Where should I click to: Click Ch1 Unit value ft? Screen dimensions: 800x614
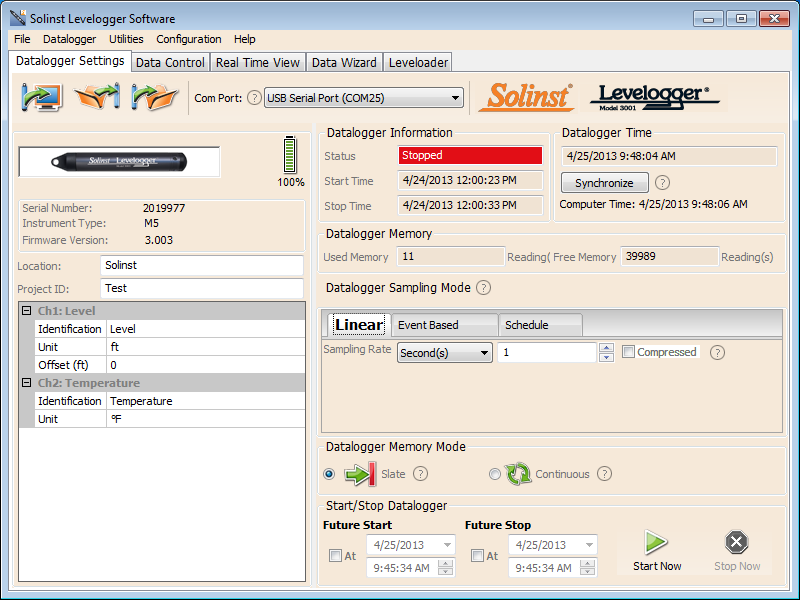(206, 347)
